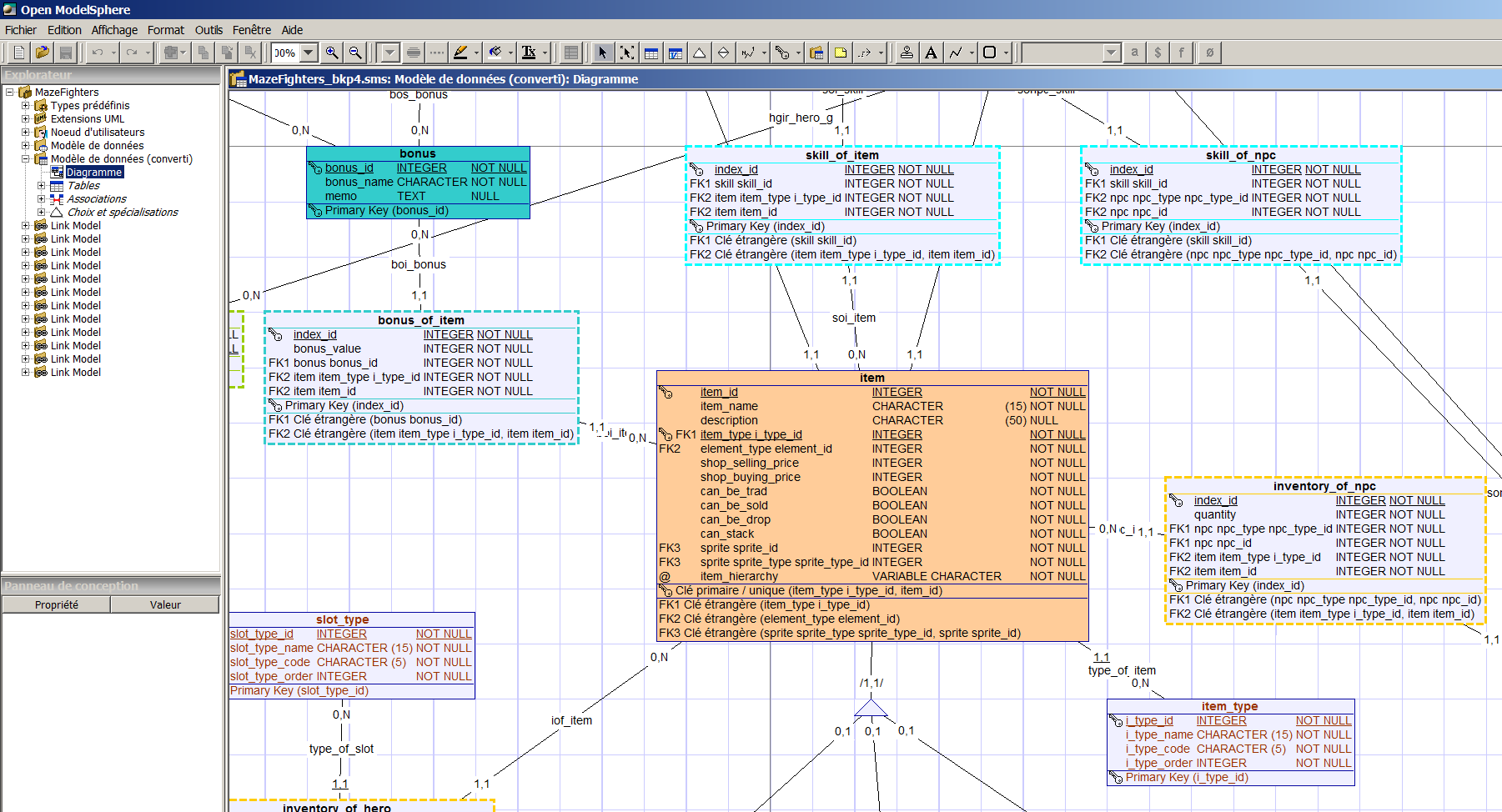Select Associations in the explorer tree
Viewport: 1502px width, 812px height.
click(97, 198)
